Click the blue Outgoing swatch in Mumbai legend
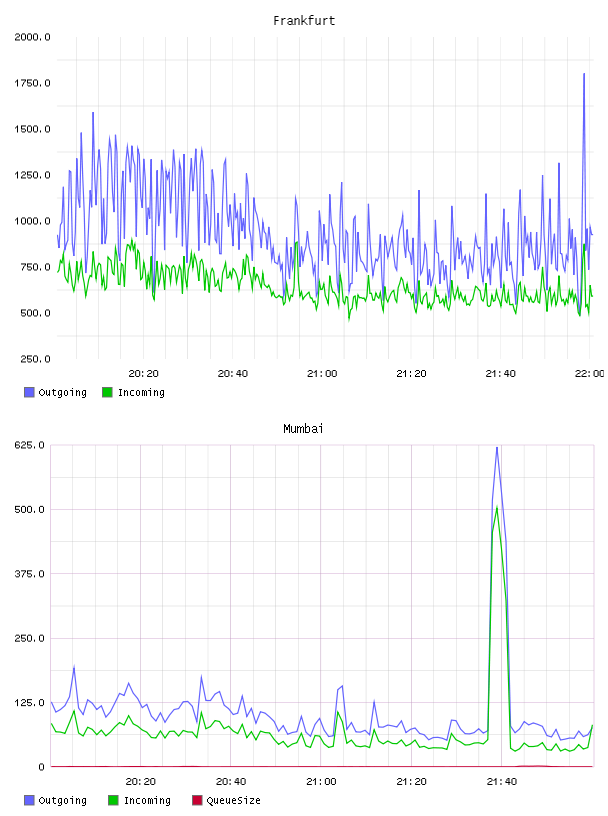 pyautogui.click(x=29, y=800)
